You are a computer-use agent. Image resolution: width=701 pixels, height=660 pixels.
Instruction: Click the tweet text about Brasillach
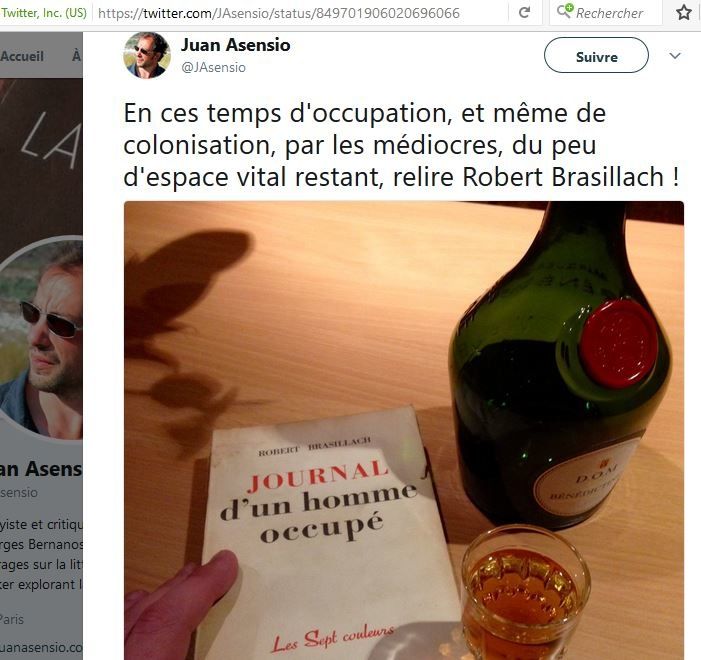401,145
